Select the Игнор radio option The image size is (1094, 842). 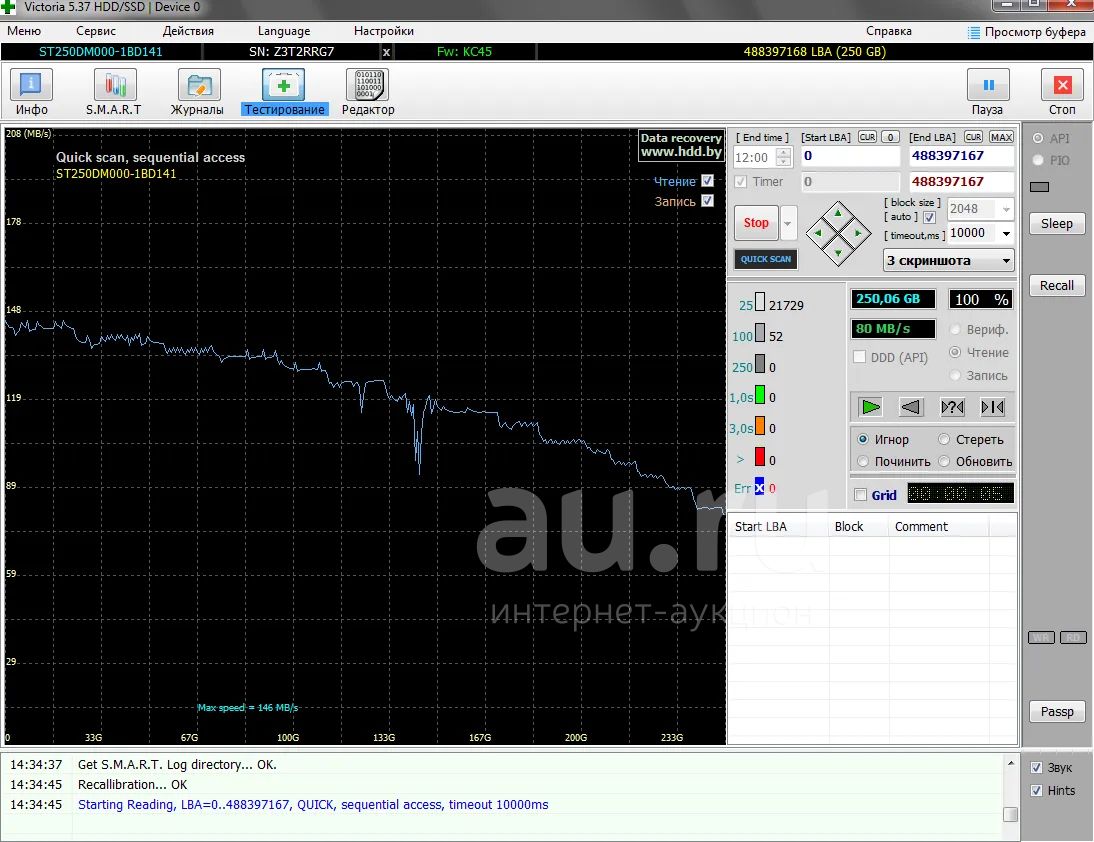863,439
